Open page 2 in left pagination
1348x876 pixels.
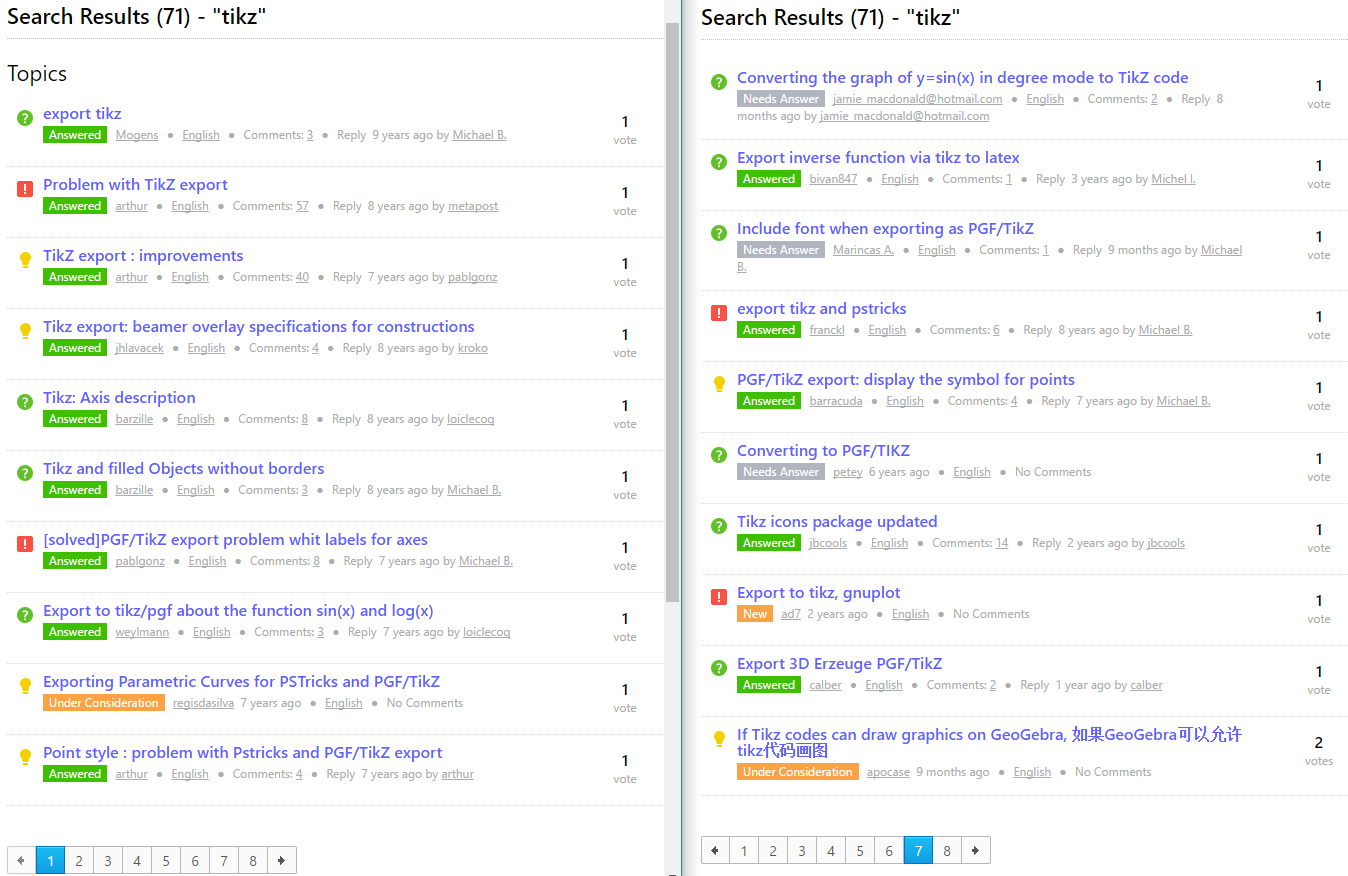pos(79,860)
